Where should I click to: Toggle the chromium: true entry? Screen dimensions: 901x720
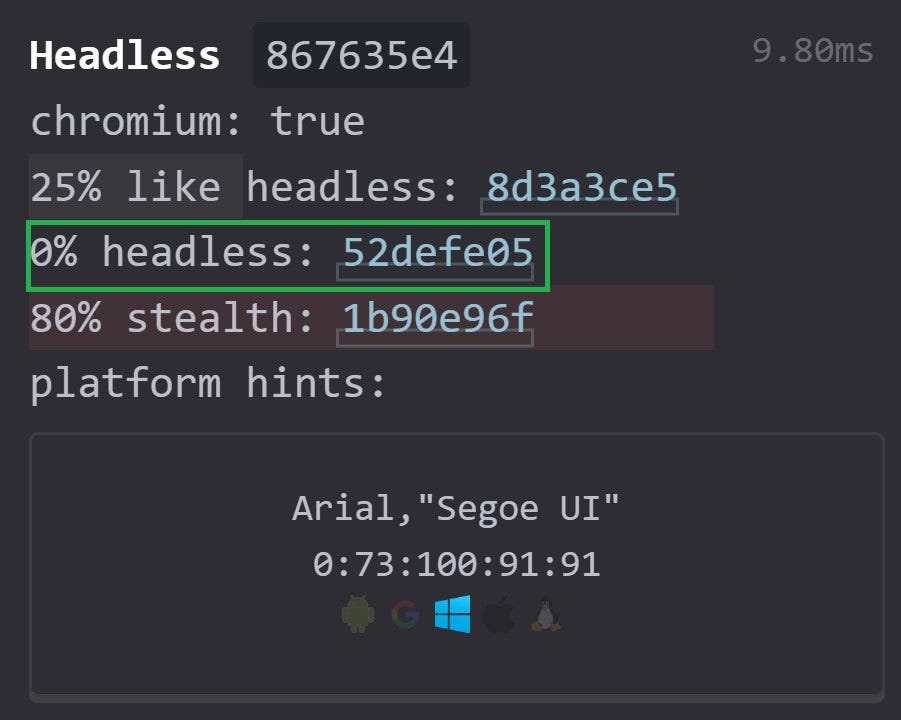[197, 121]
